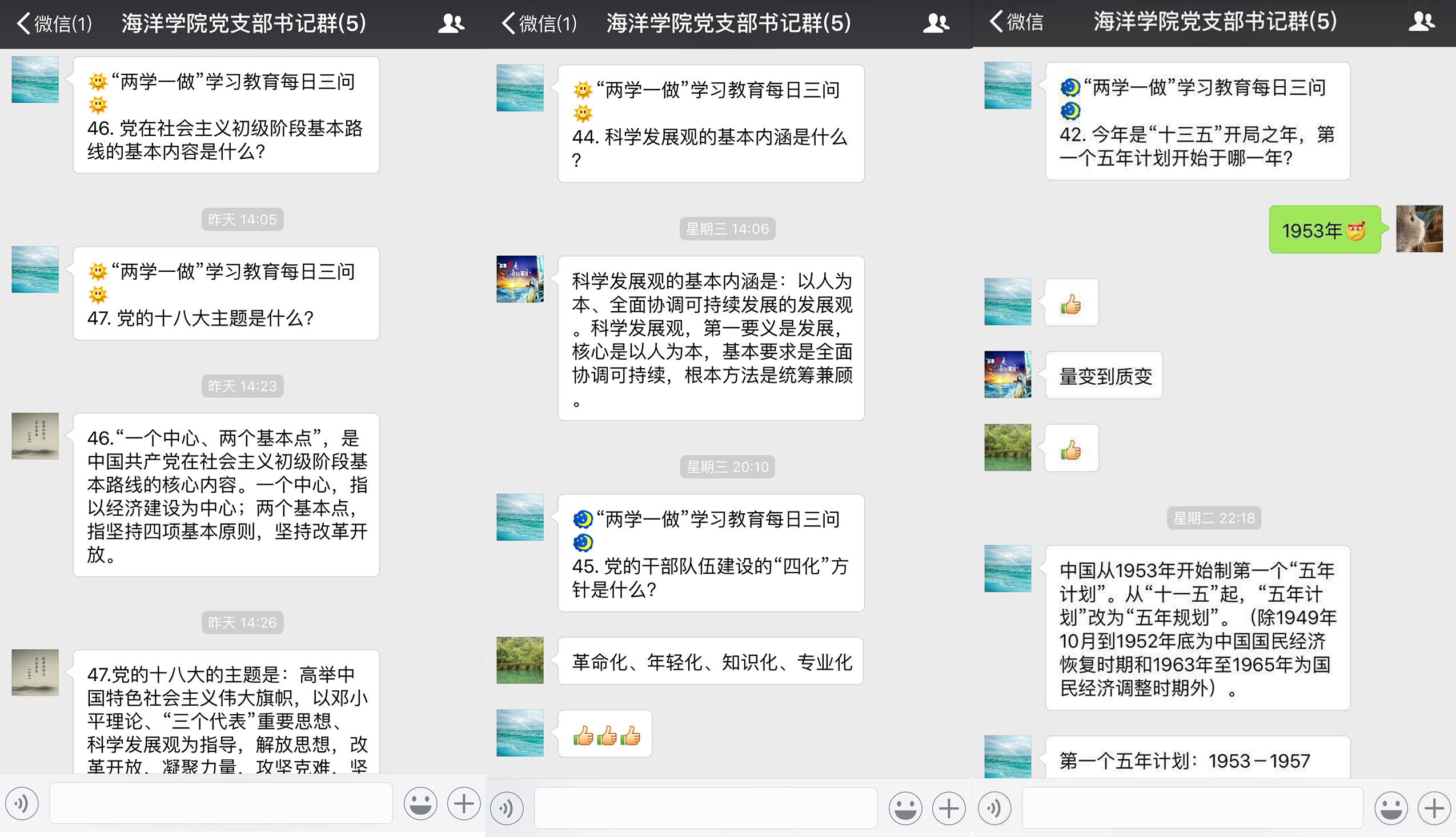The height and width of the screenshot is (837, 1456).
Task: Open group members icon in right chat
Action: pyautogui.click(x=1421, y=22)
